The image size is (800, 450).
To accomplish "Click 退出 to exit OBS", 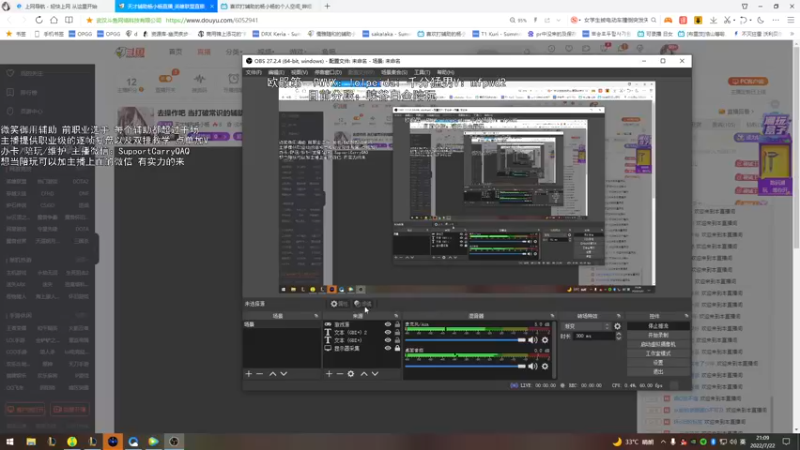I will 658,371.
